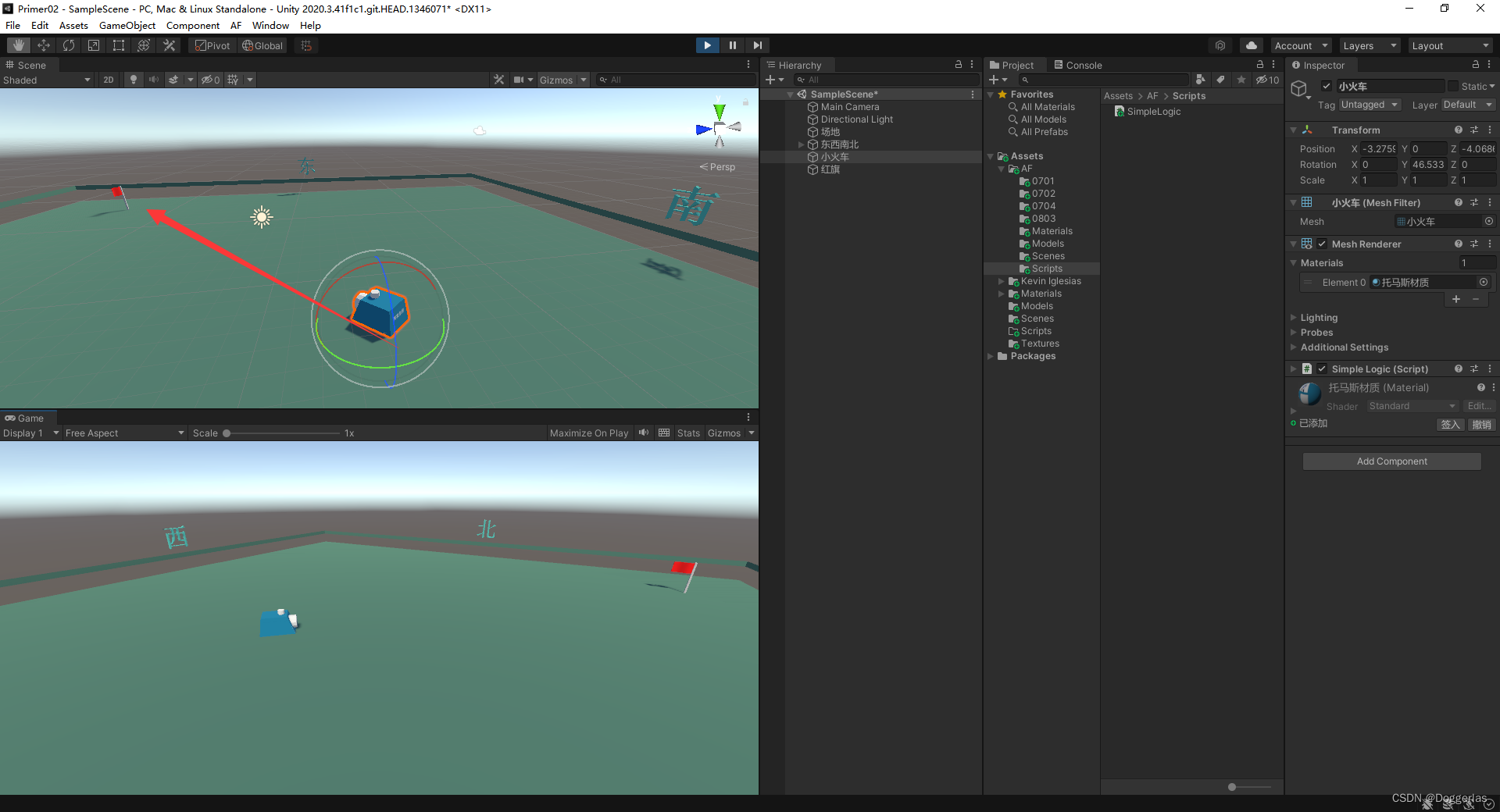Open the Account dropdown
1500x812 pixels.
[x=1301, y=45]
